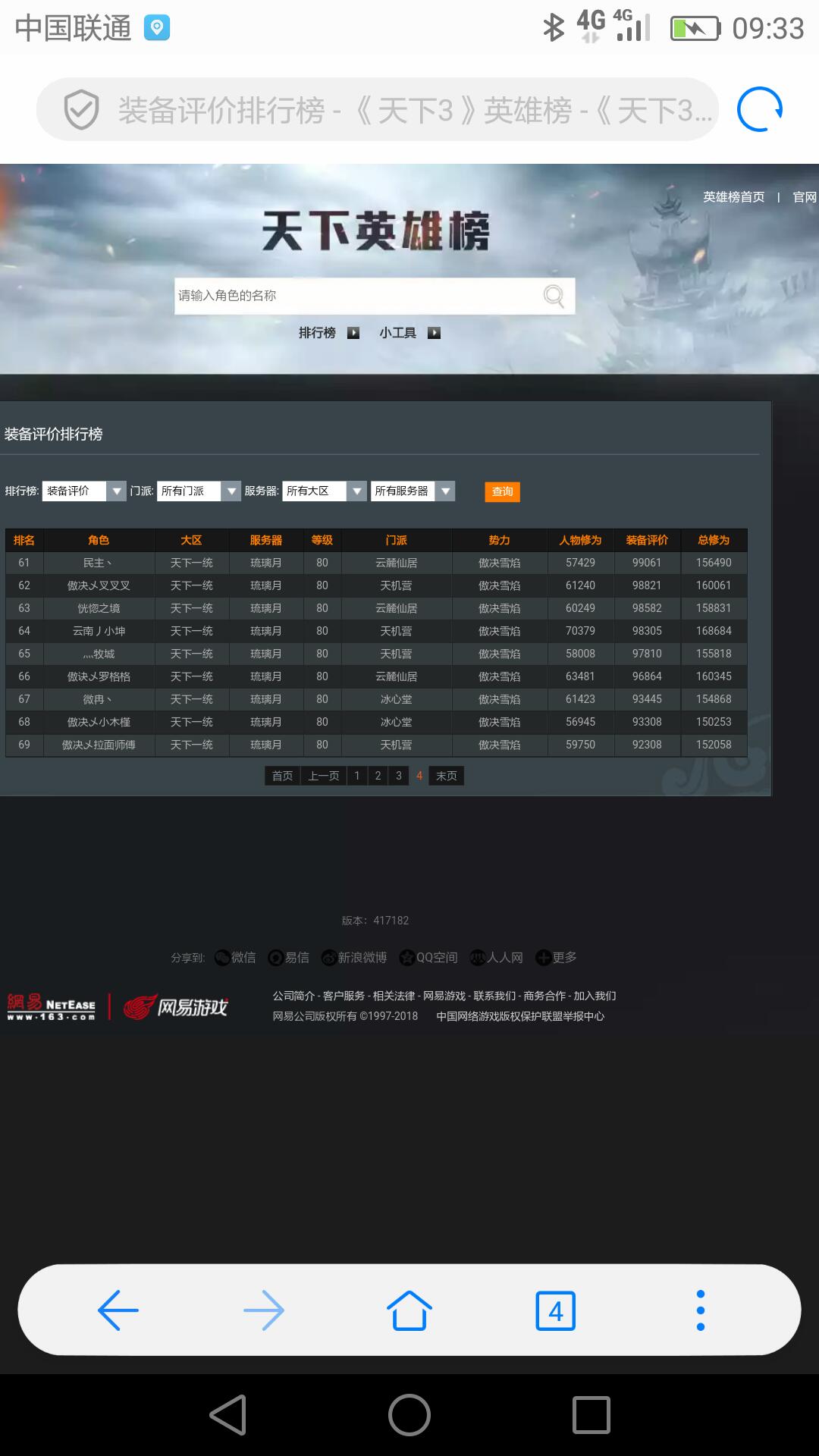Click the orange 查询 button
The height and width of the screenshot is (1456, 819).
(x=503, y=491)
